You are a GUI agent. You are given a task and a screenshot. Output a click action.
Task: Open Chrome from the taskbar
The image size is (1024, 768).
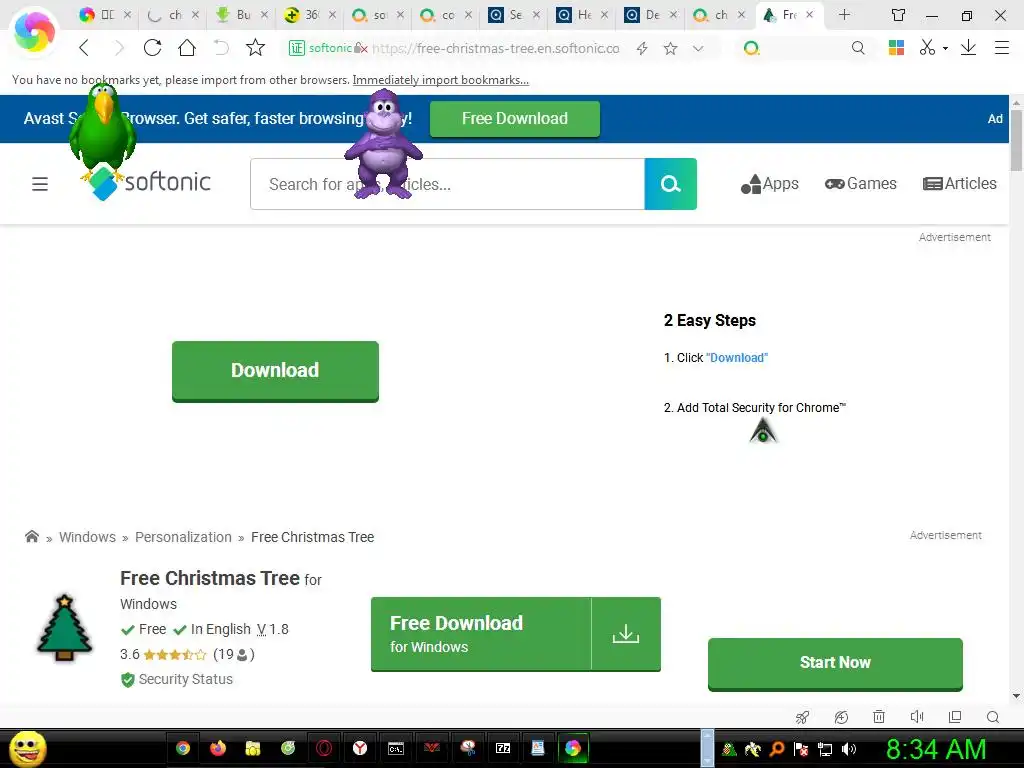pos(183,748)
